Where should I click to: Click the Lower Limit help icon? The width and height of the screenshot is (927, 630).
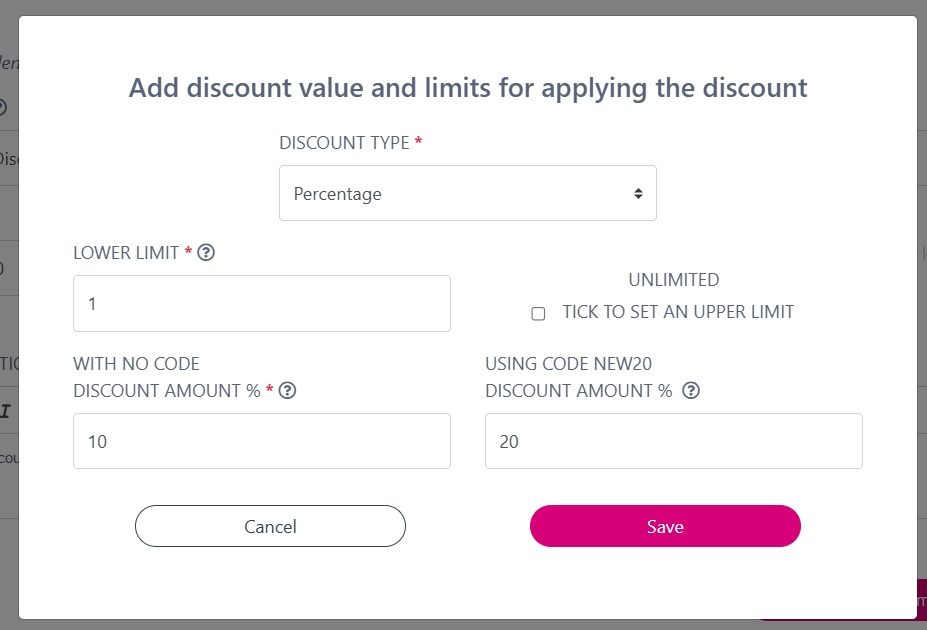point(206,253)
